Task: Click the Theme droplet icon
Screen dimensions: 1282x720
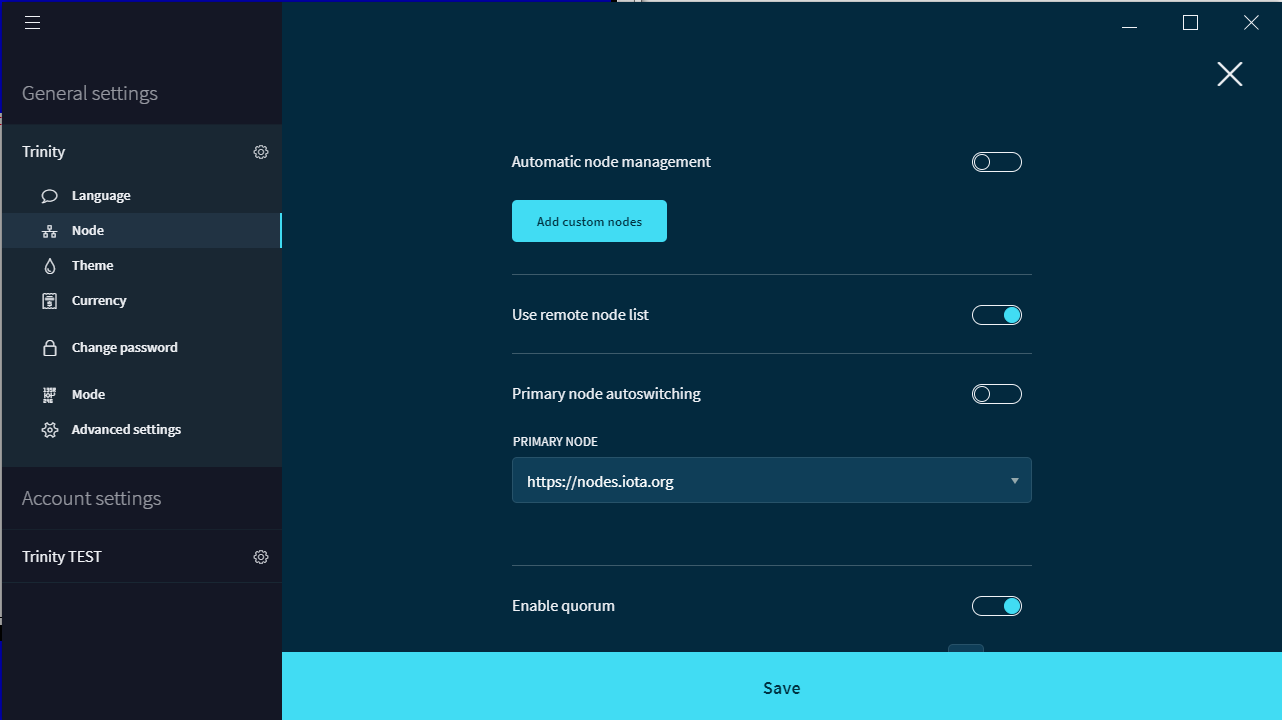Action: [48, 265]
